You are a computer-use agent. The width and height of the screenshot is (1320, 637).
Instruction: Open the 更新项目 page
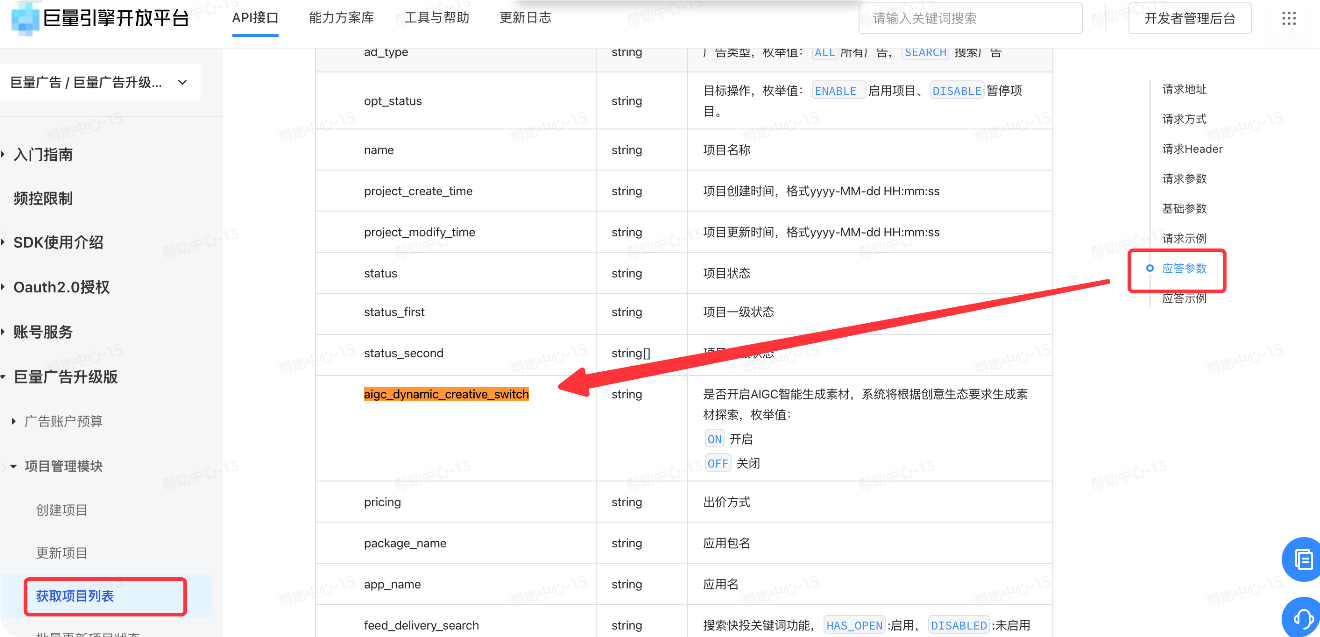tap(62, 553)
